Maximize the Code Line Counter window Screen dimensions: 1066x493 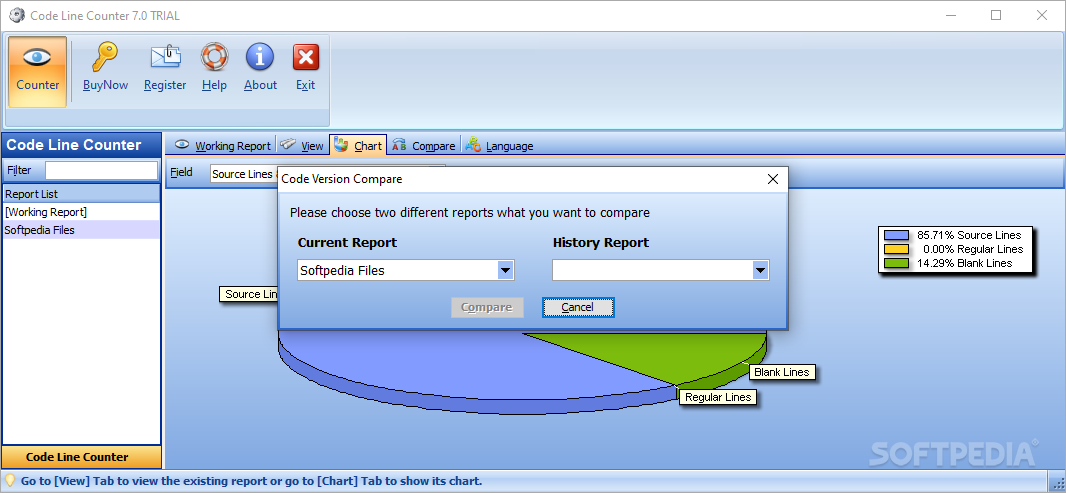(996, 15)
